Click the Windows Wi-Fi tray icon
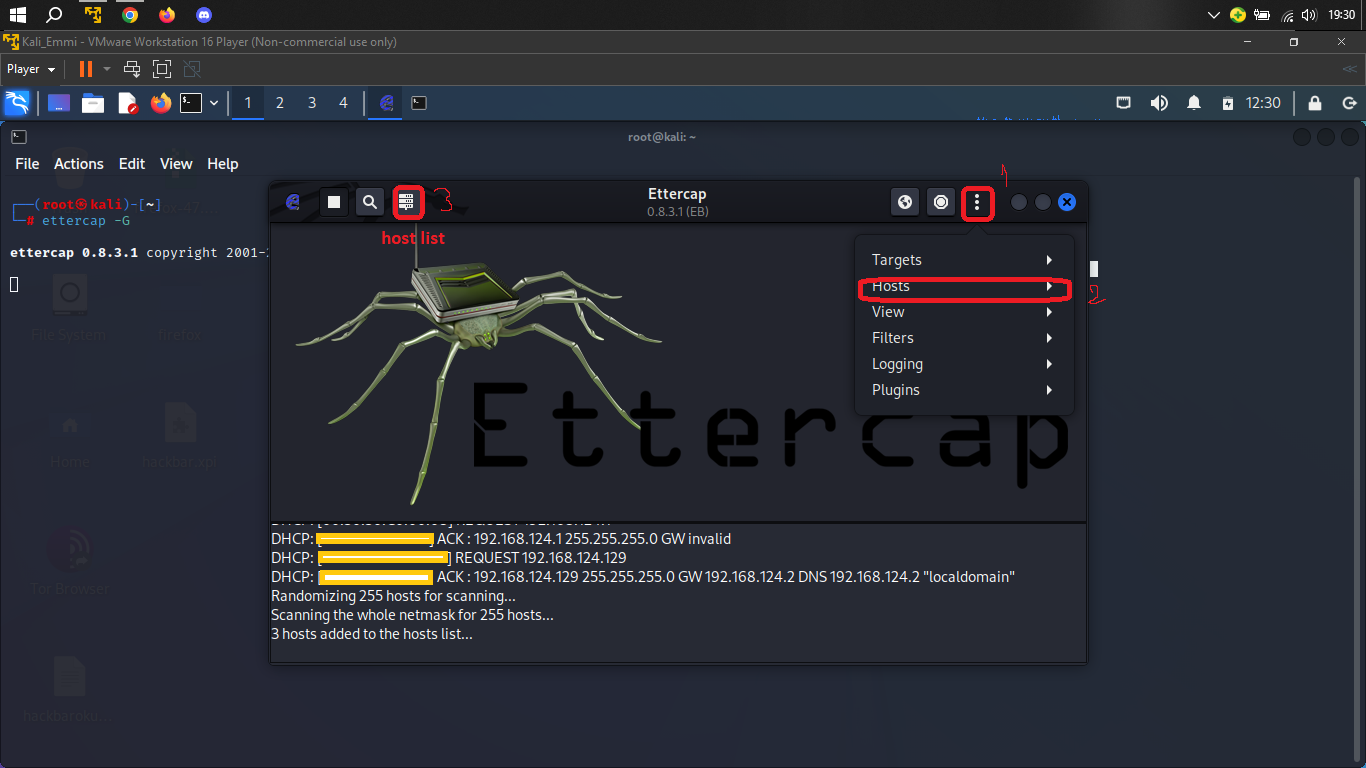Viewport: 1366px width, 768px height. point(1287,15)
